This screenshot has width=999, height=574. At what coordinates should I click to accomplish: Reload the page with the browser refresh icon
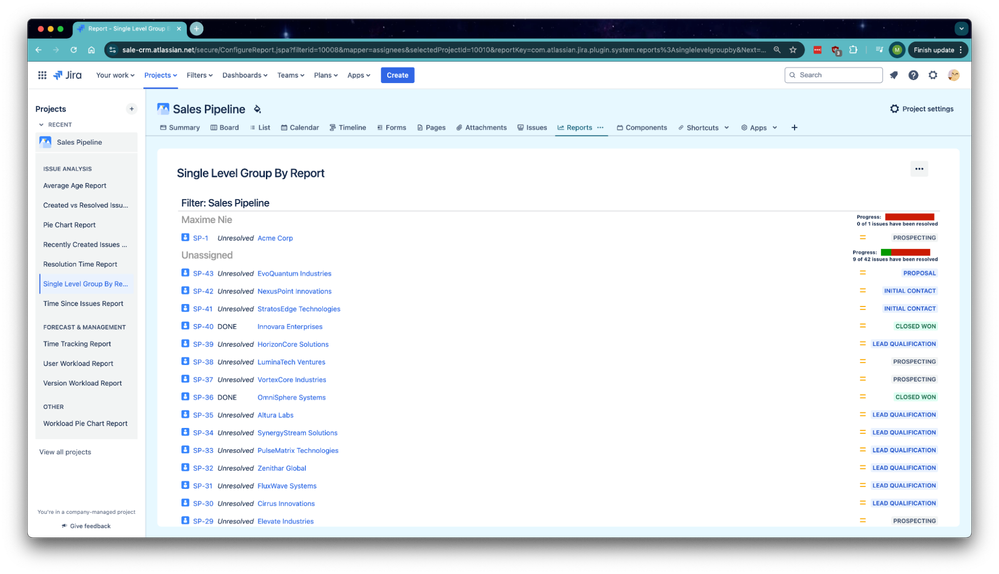point(74,50)
